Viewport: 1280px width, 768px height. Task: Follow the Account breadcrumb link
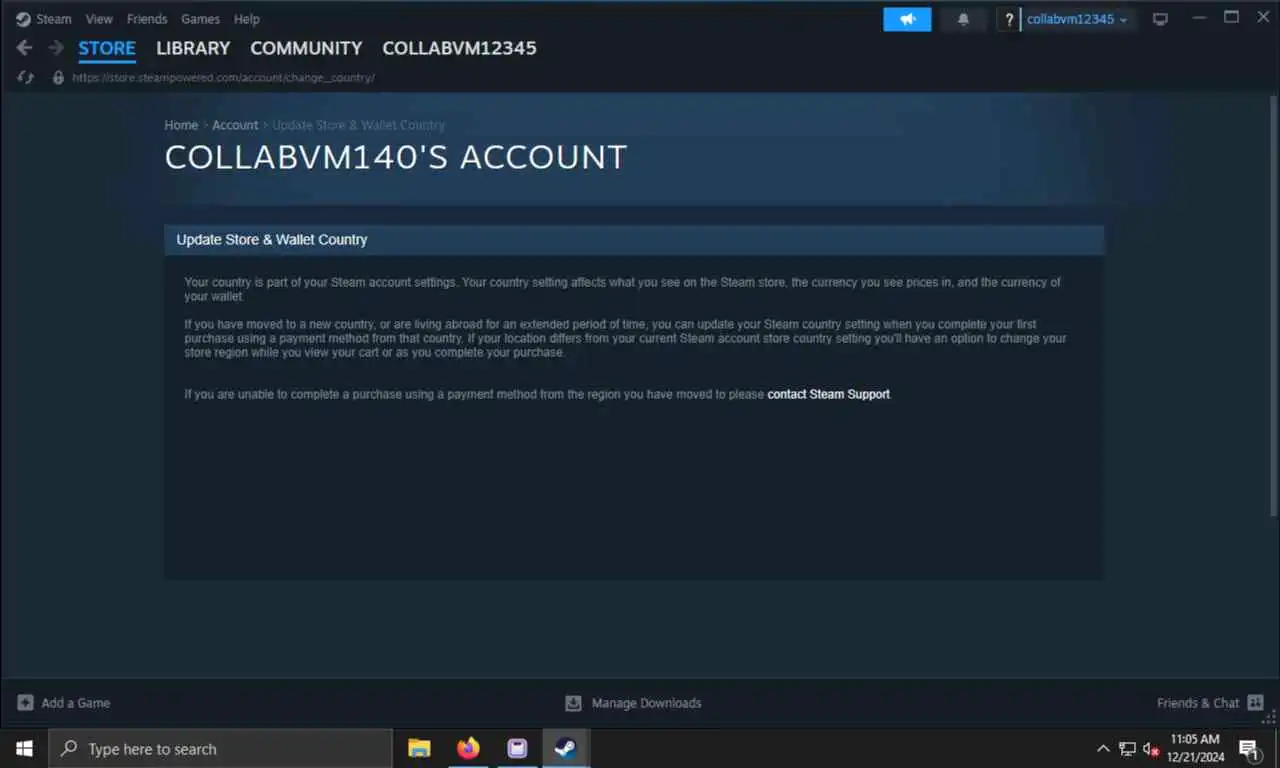point(235,125)
